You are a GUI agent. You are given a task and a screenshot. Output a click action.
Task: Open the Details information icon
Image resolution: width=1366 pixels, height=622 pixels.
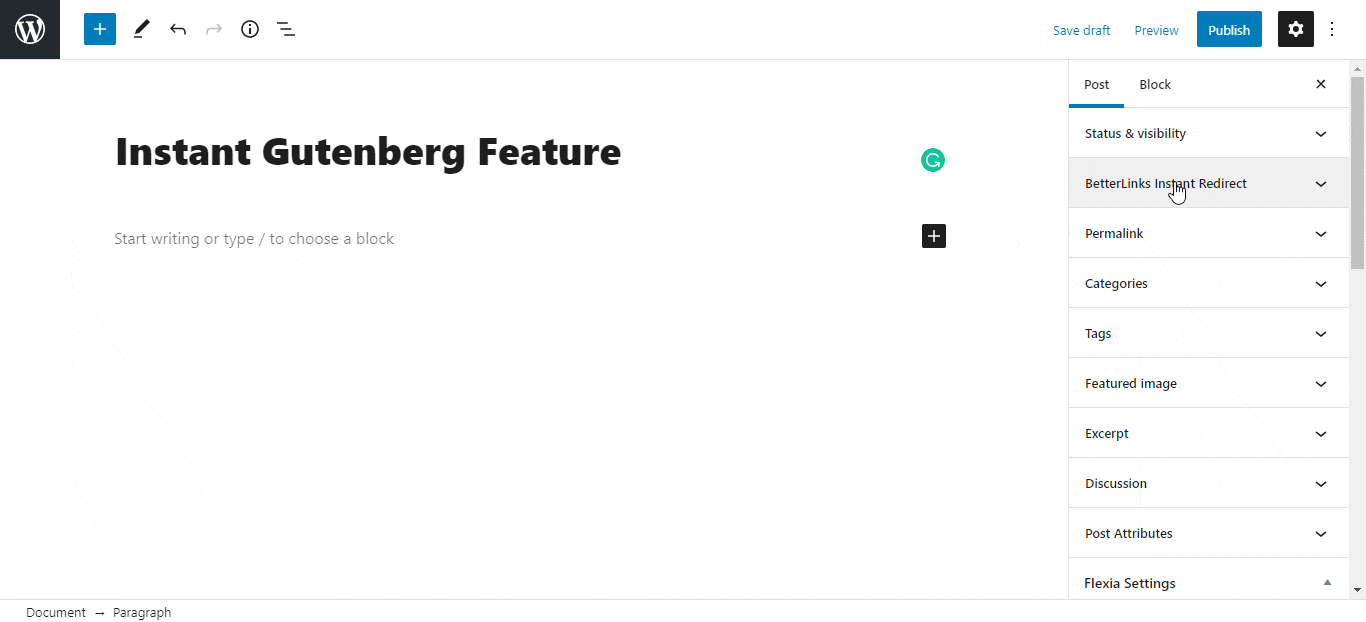(250, 29)
